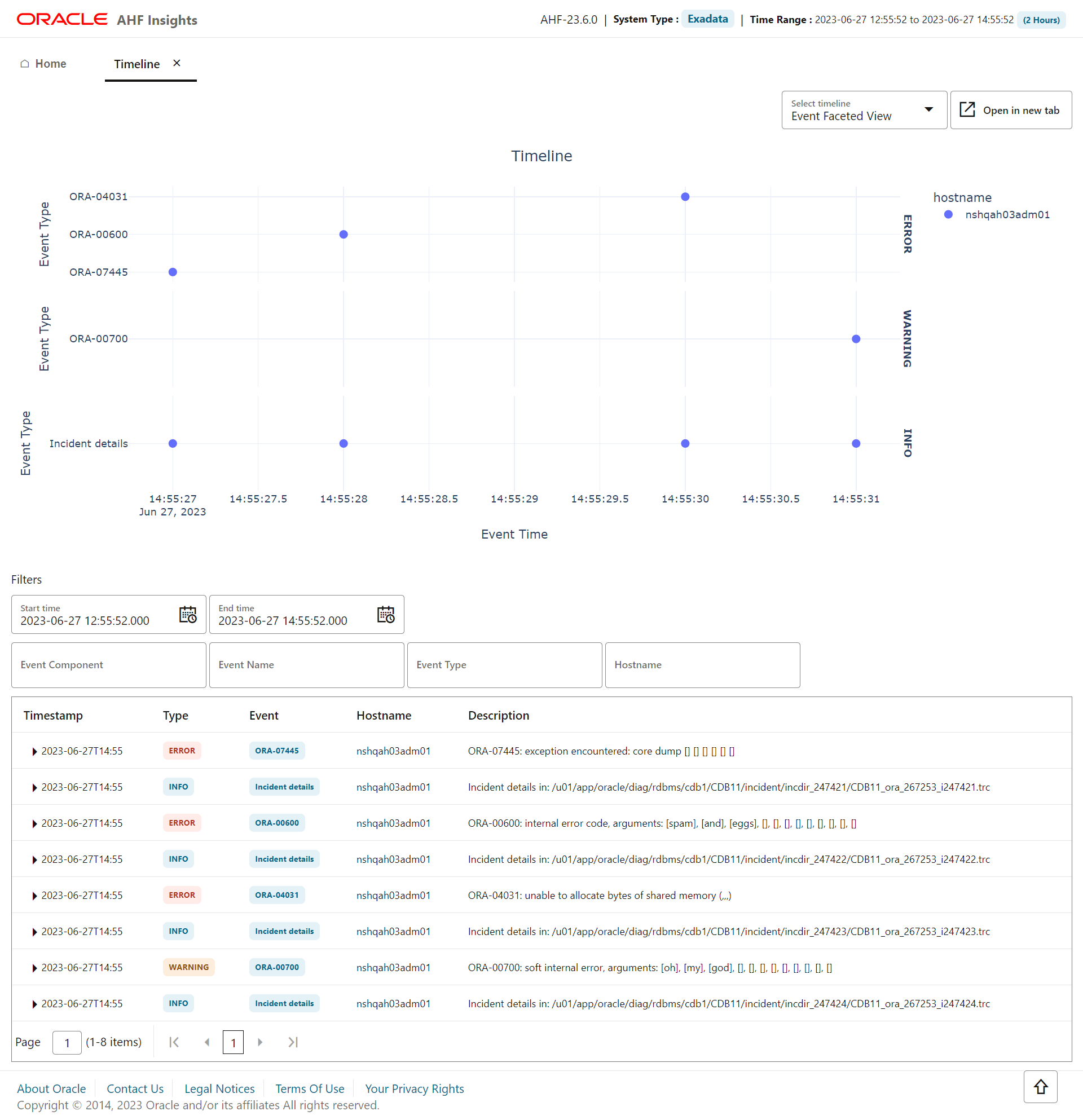Open the Contact Us link
The image size is (1083, 1120).
[x=135, y=1088]
